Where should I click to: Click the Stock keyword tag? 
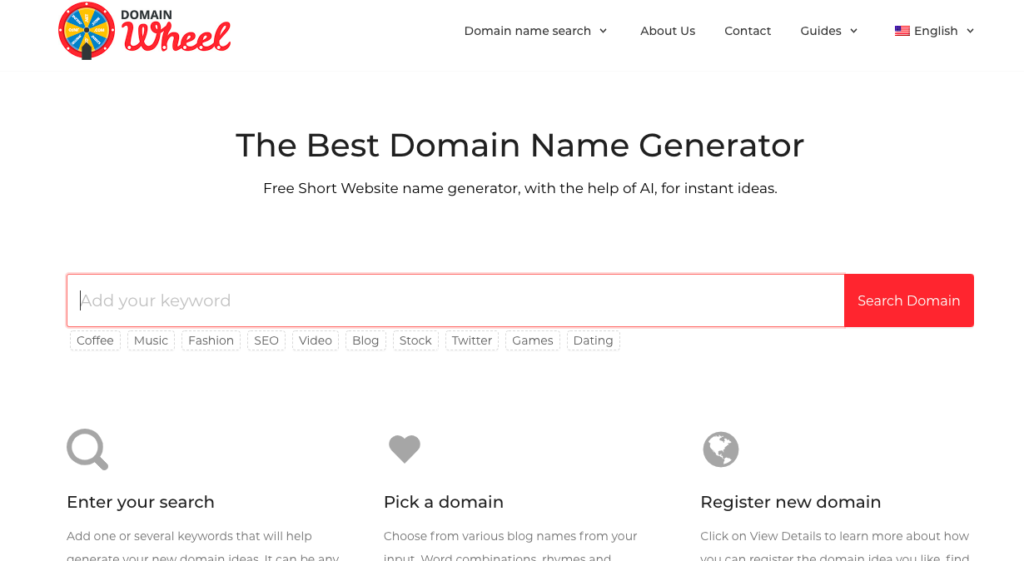(415, 340)
